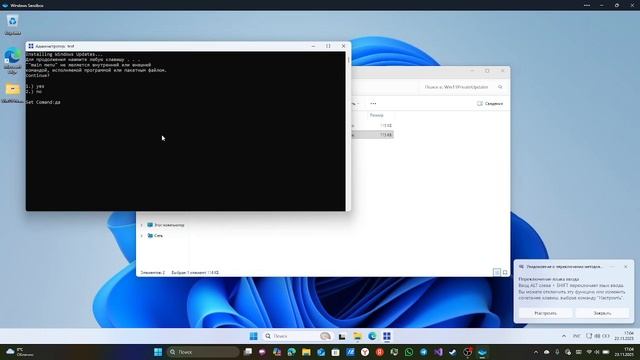Dismiss the notification with its X

(626, 267)
